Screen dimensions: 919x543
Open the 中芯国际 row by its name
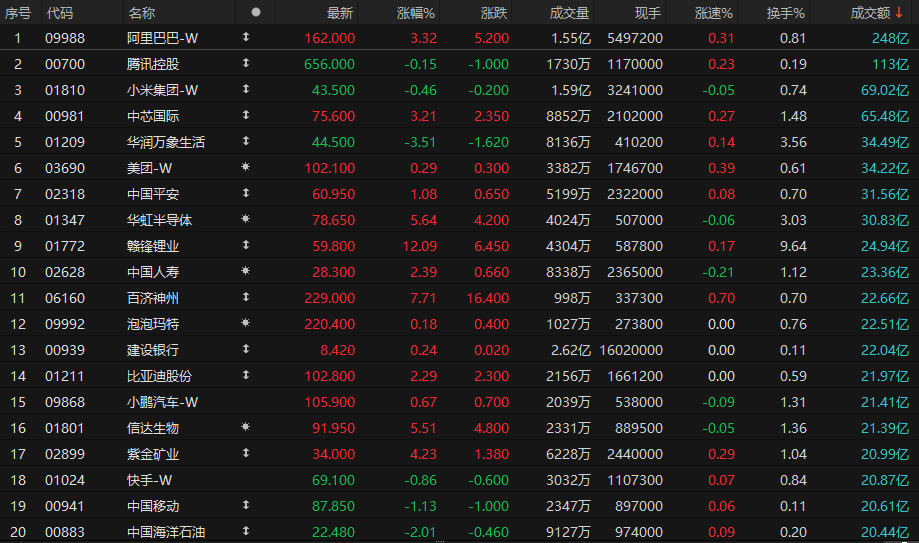[153, 116]
